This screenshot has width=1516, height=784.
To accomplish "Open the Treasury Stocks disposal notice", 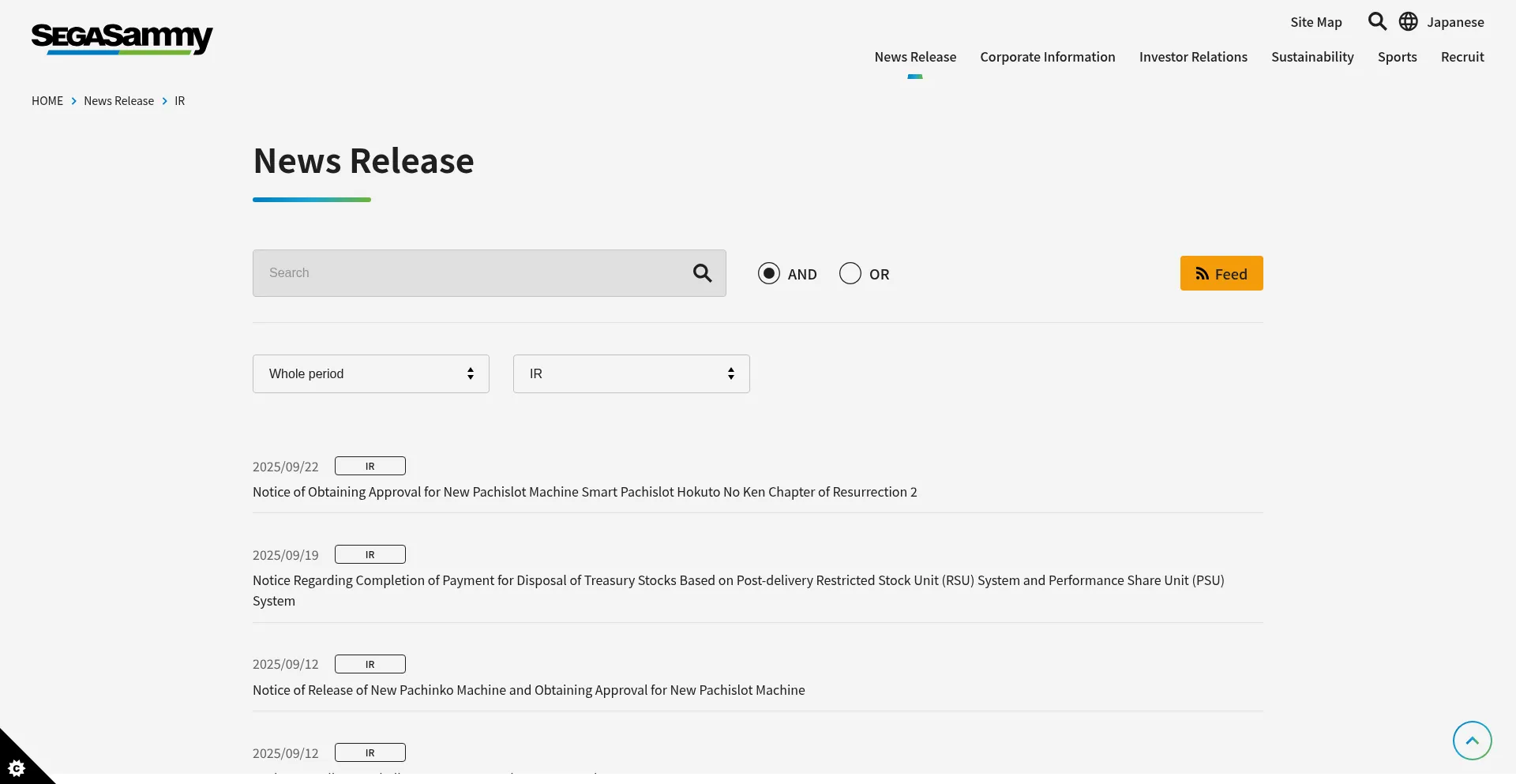I will tap(738, 591).
